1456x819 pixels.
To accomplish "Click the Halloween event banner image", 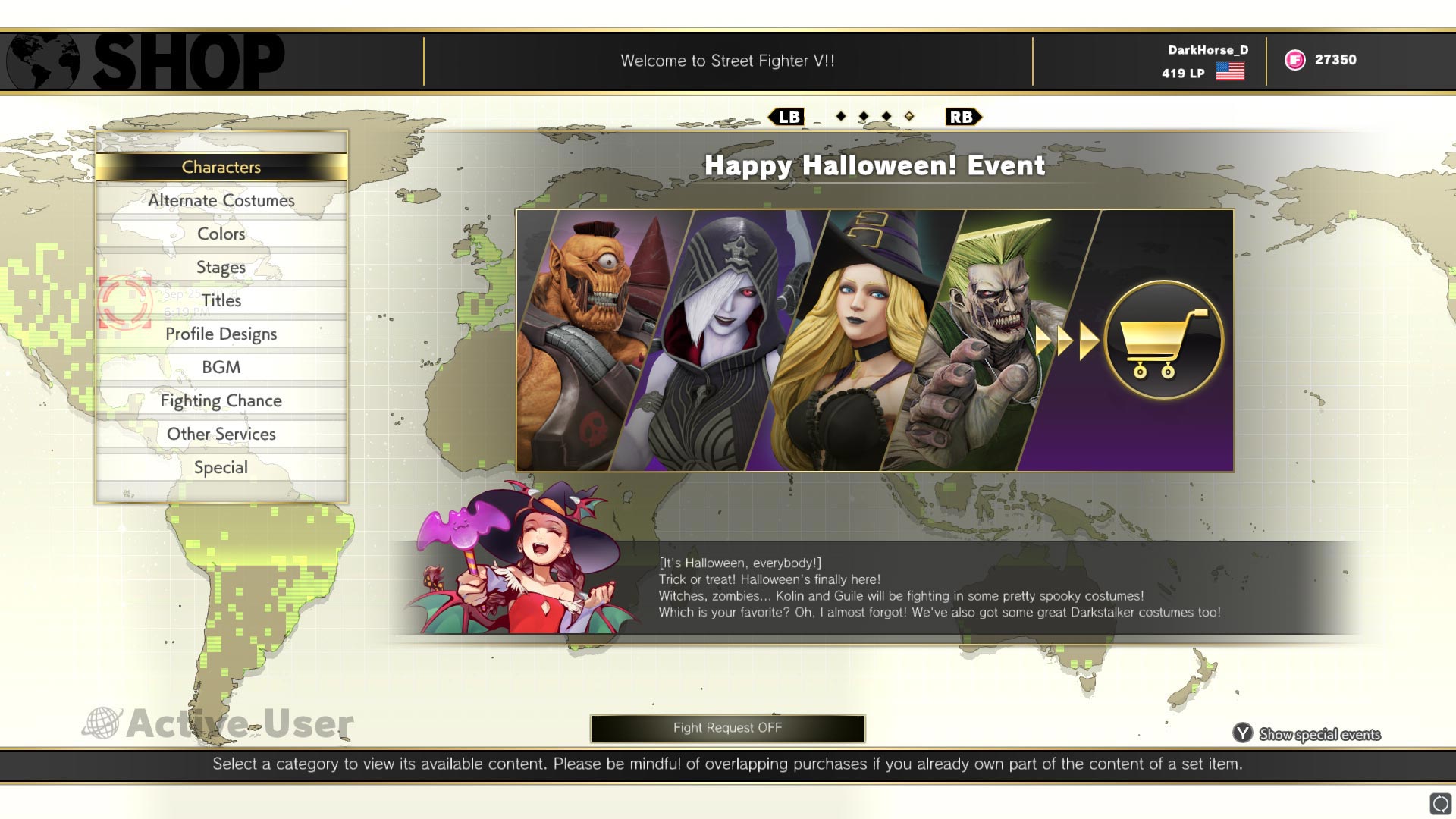I will tap(874, 340).
